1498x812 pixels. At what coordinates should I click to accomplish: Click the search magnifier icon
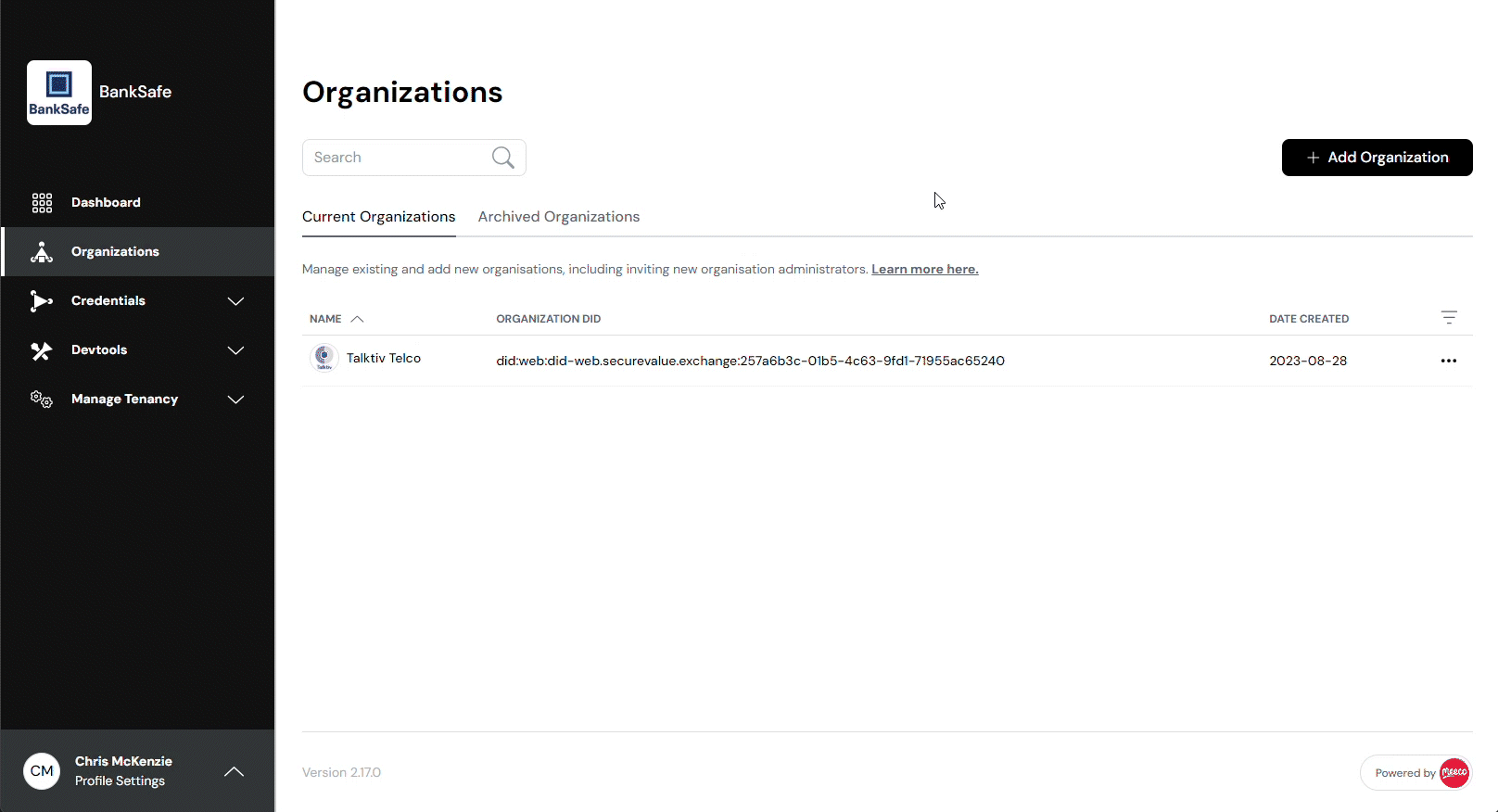(503, 158)
